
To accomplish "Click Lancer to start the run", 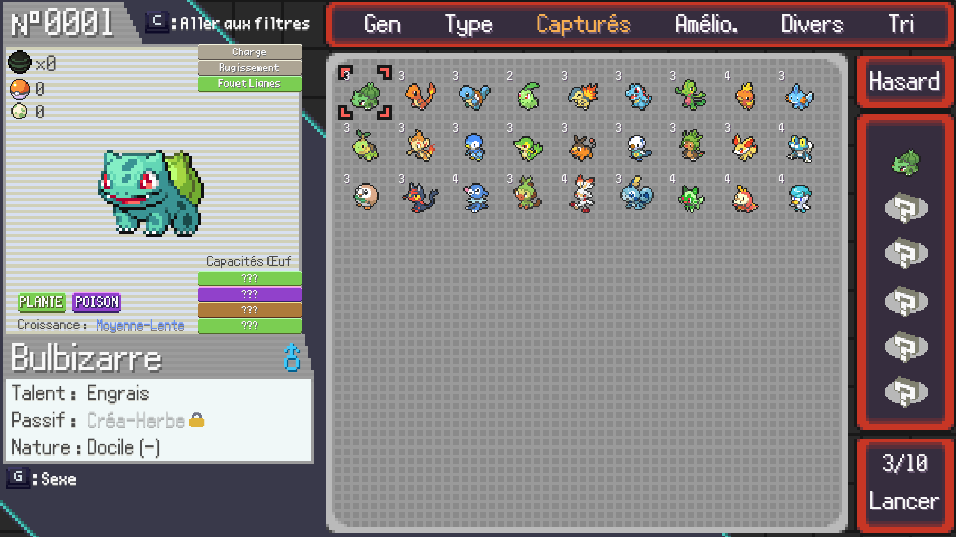I will tap(904, 501).
